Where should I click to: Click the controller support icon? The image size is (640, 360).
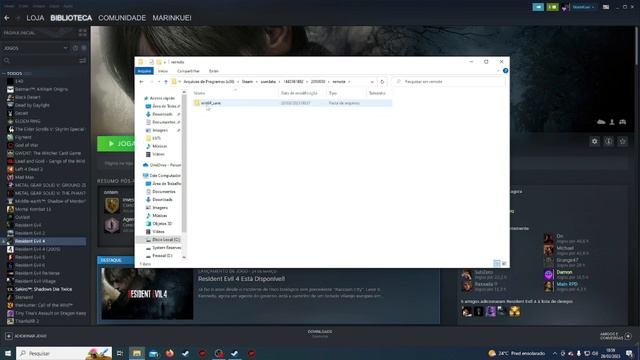click(x=622, y=122)
